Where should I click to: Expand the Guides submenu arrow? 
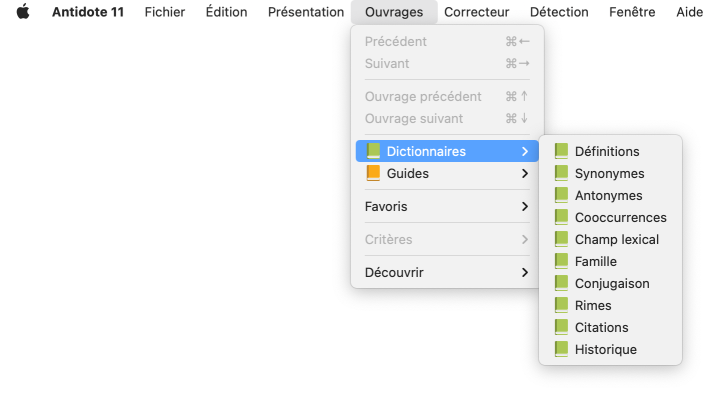[x=525, y=174]
